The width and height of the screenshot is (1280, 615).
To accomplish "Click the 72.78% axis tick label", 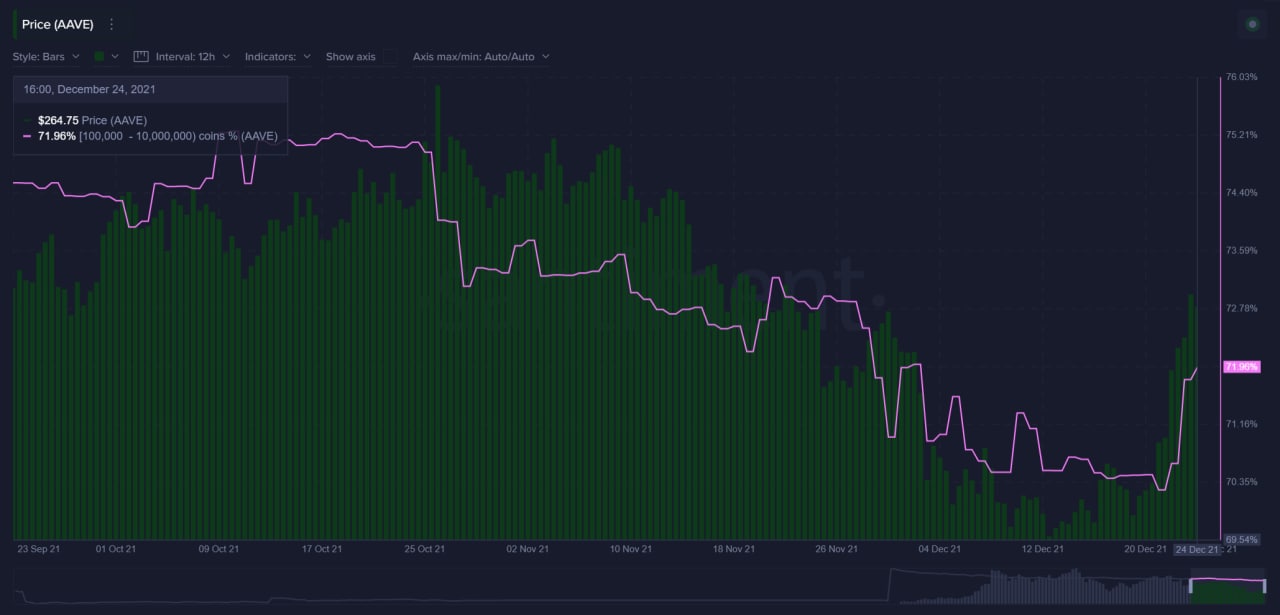I will (x=1241, y=308).
